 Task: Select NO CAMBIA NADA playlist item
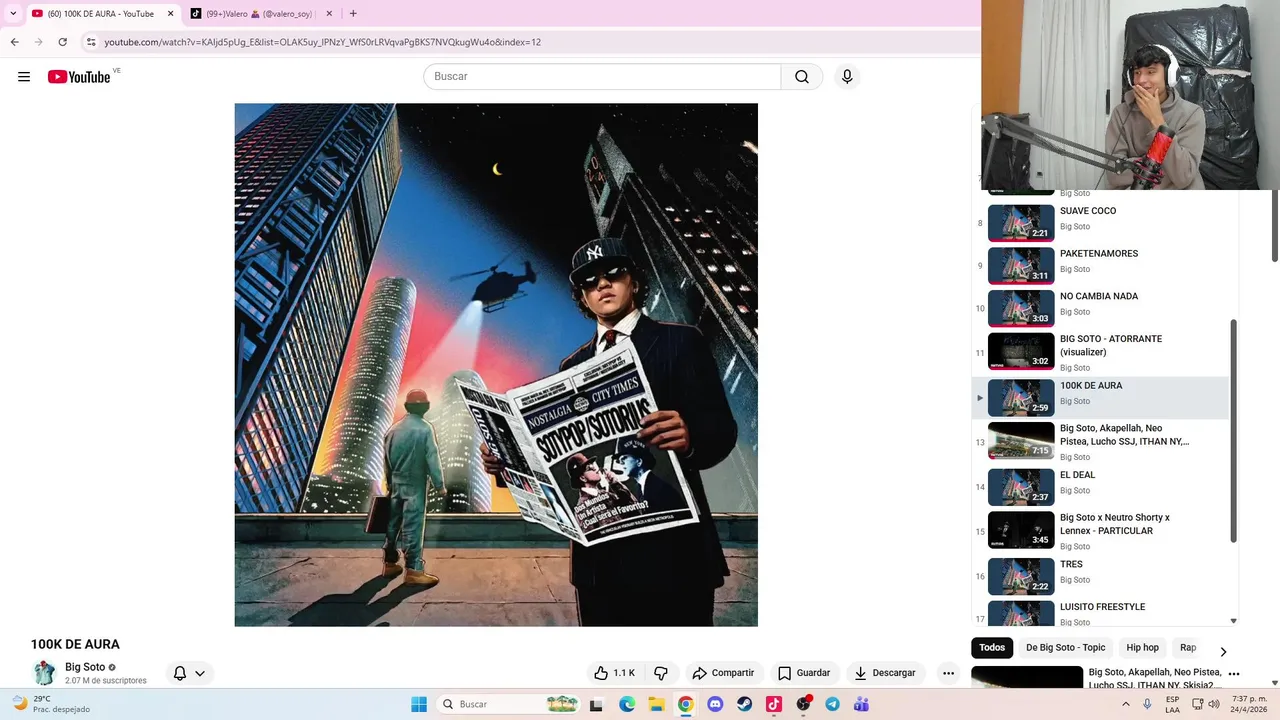pos(1100,308)
